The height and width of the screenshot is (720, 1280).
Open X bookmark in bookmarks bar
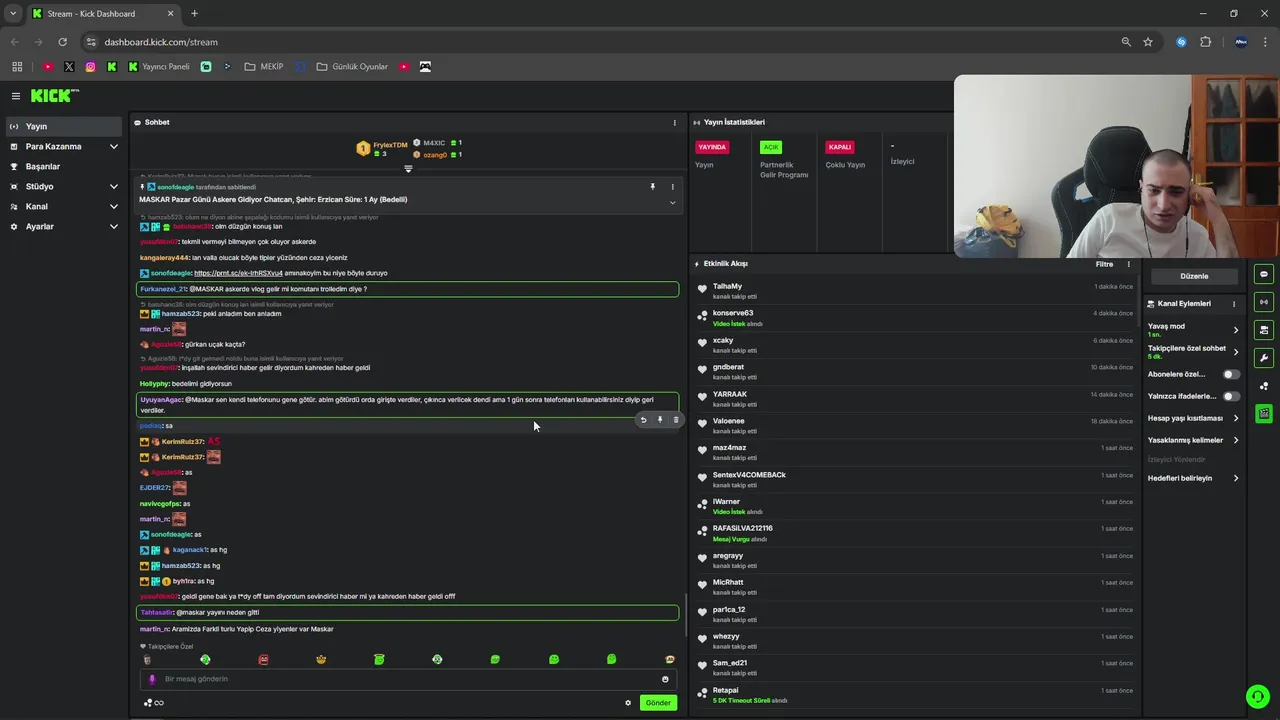69,67
